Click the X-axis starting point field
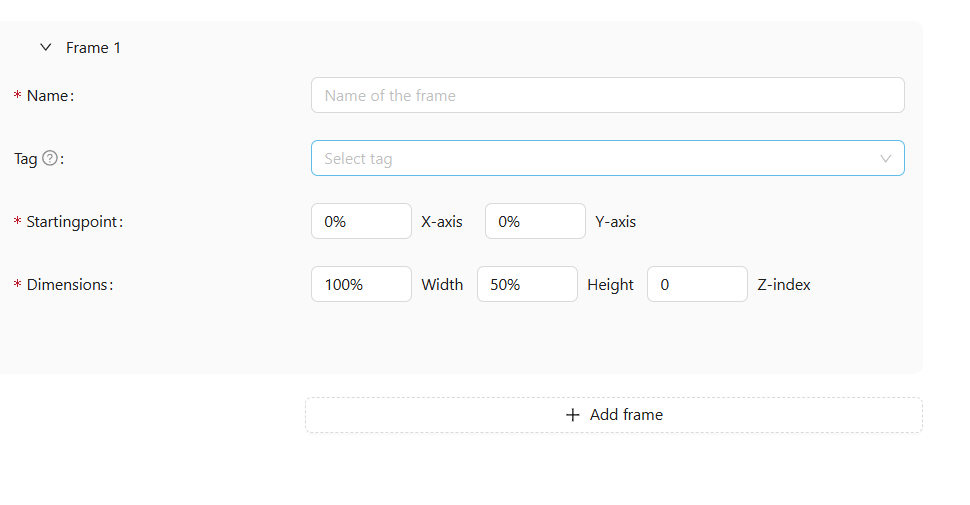 (x=361, y=221)
